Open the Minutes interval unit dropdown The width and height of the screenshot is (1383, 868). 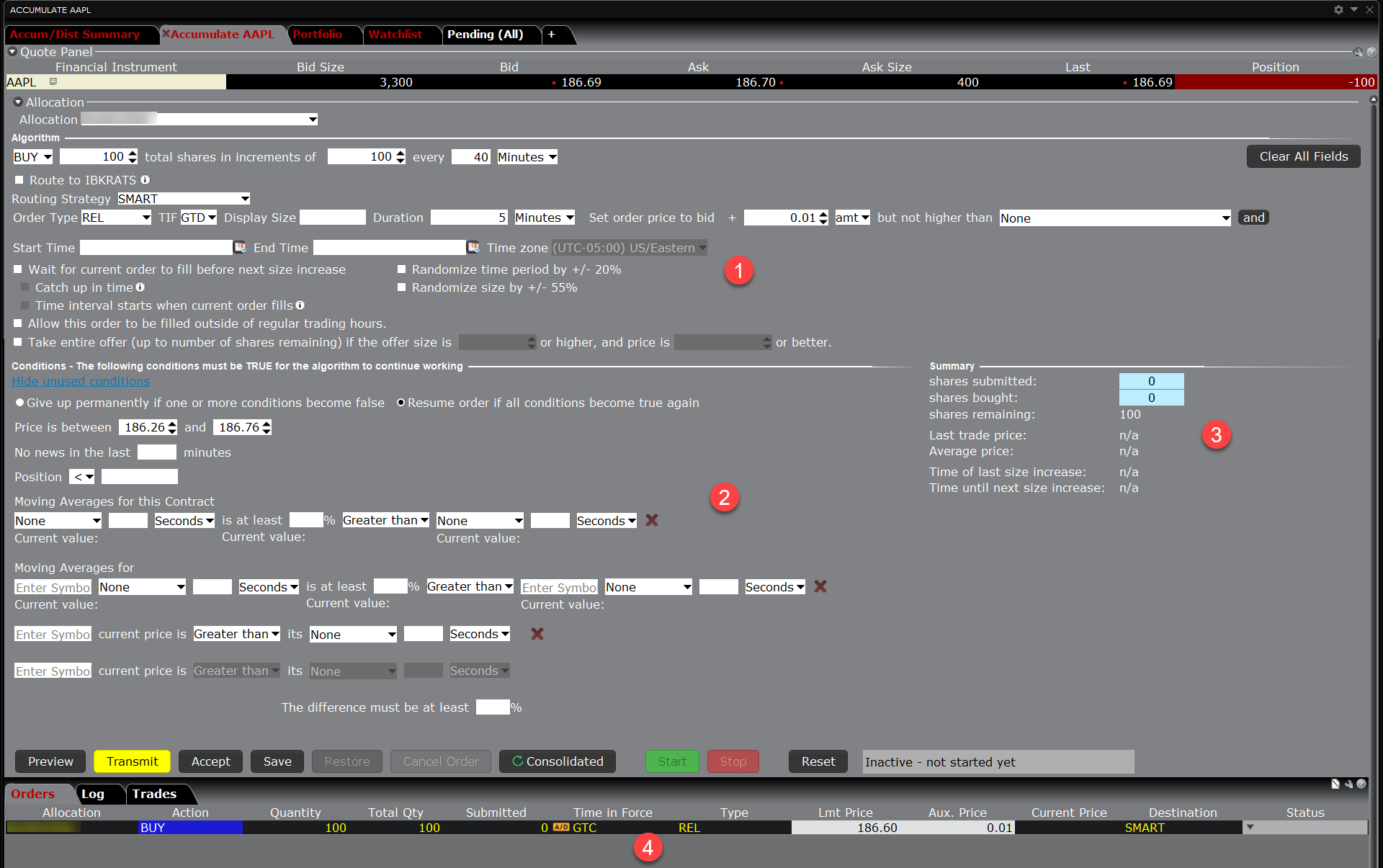(527, 157)
